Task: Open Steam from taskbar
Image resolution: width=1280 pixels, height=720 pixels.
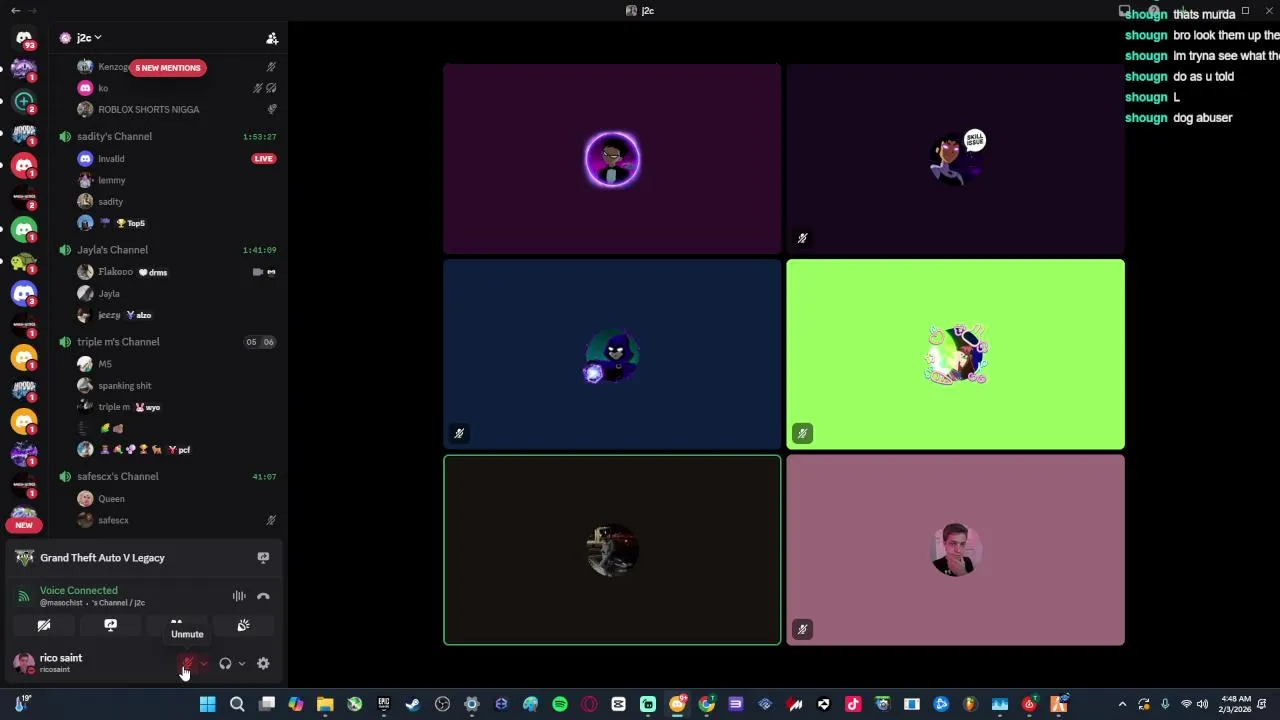Action: coord(412,704)
